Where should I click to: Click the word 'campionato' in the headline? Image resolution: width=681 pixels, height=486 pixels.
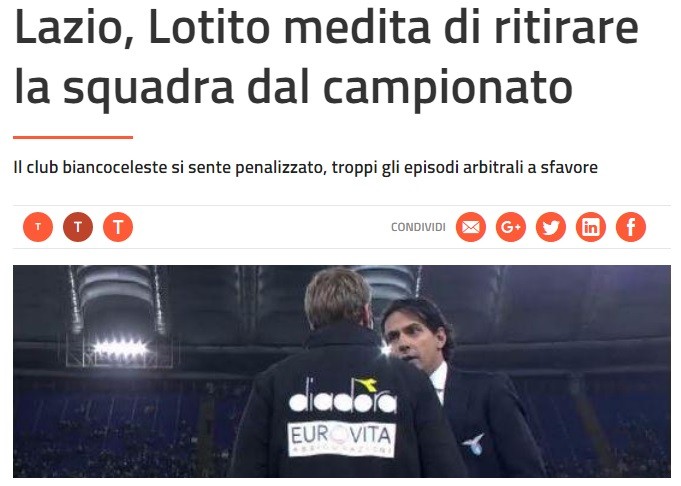click(x=448, y=90)
